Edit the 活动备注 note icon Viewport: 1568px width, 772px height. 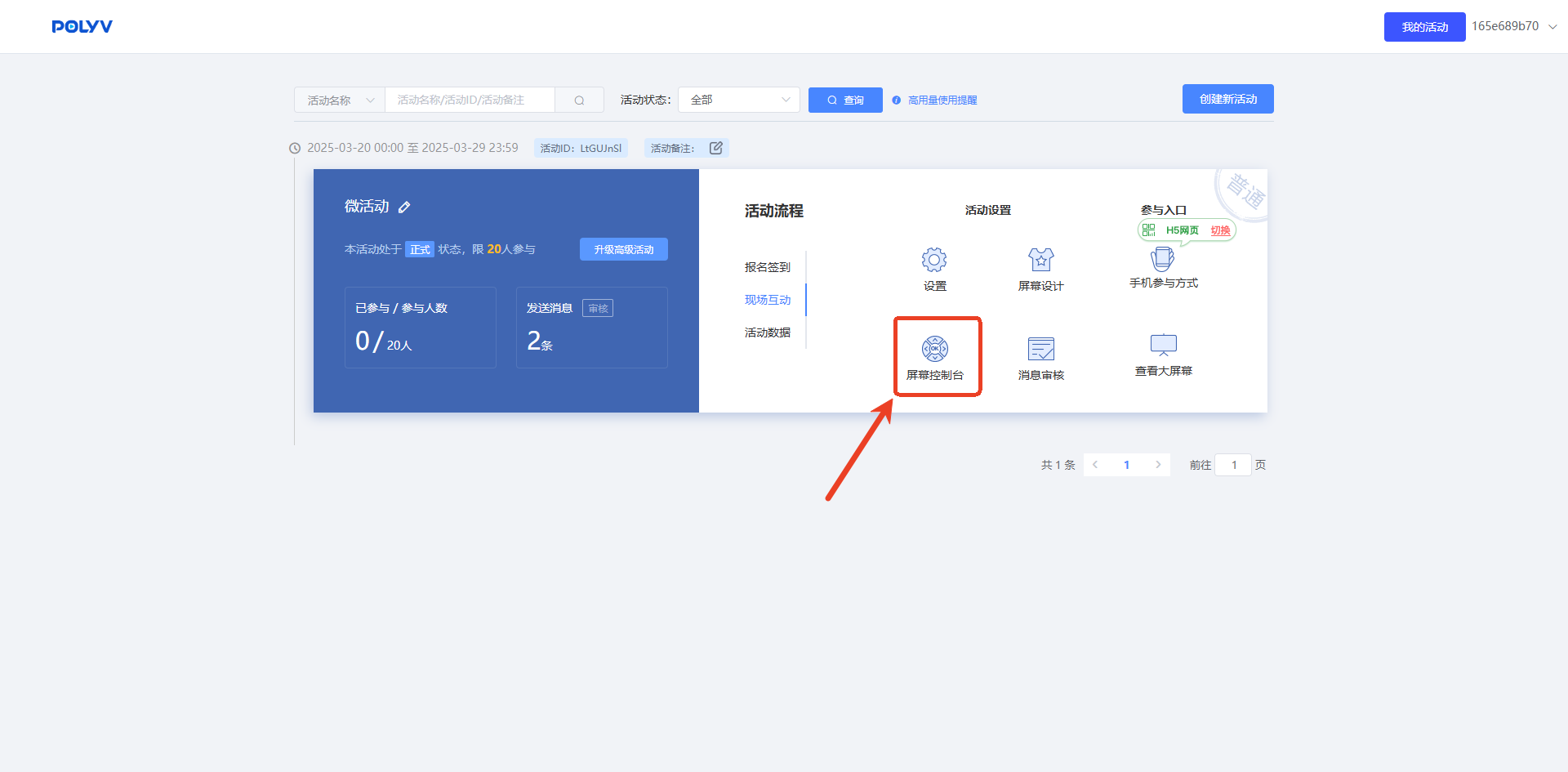click(x=716, y=148)
